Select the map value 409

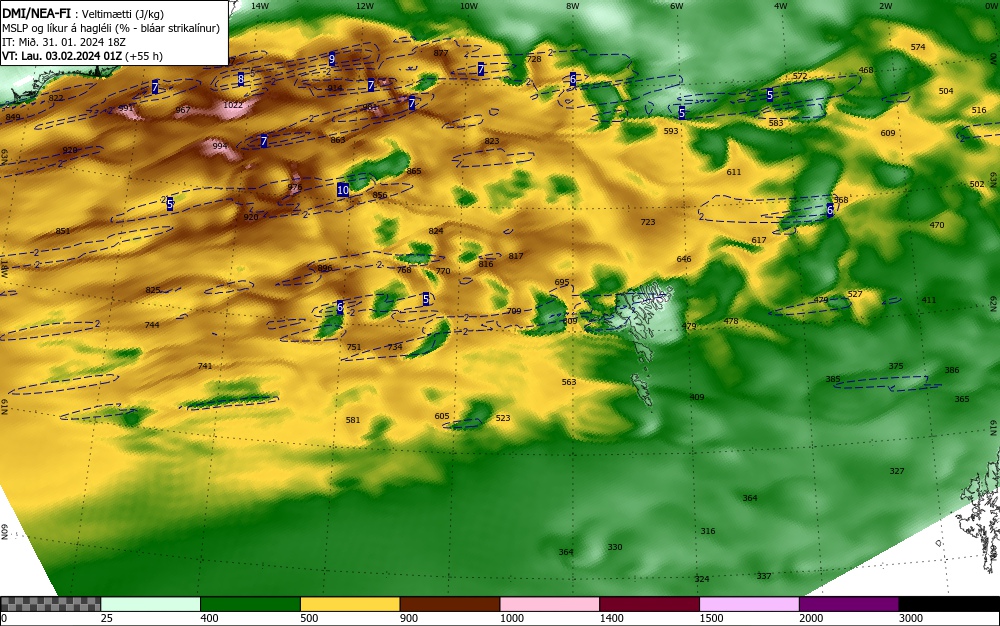coord(697,397)
